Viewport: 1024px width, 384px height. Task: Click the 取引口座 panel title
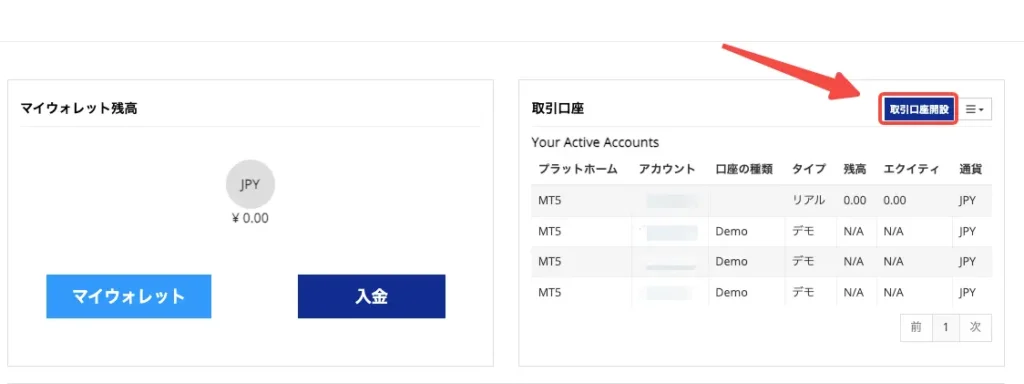pos(558,109)
